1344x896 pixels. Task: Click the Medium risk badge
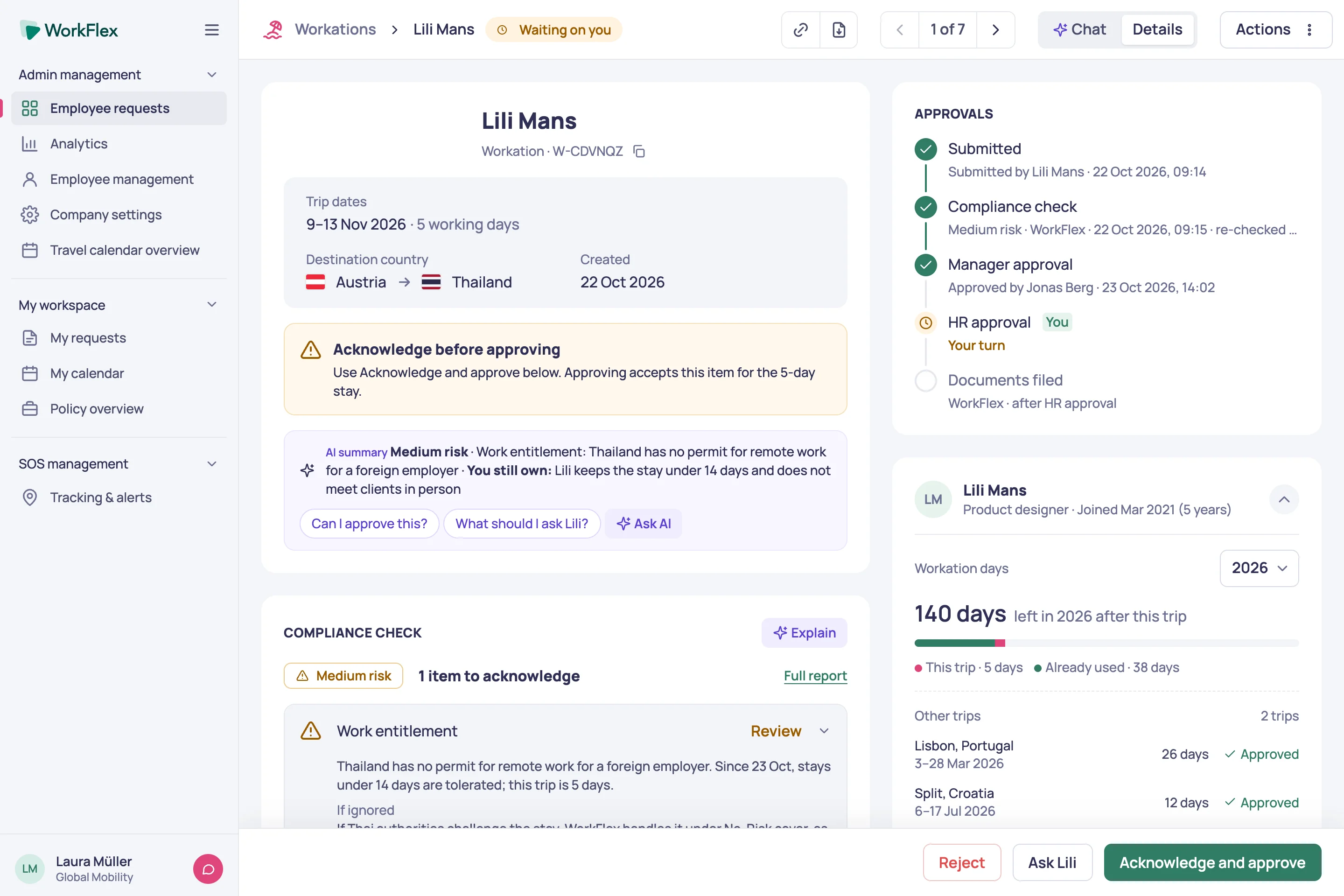[343, 675]
